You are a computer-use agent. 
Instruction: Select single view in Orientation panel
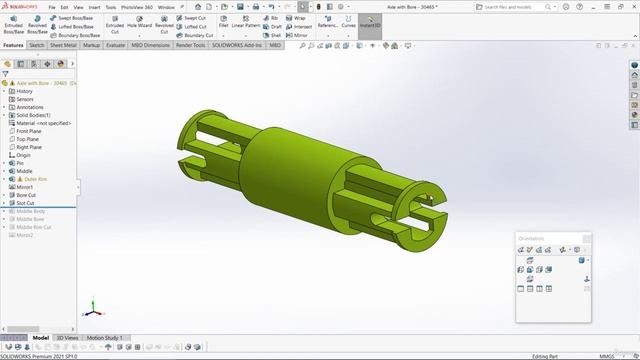point(520,289)
